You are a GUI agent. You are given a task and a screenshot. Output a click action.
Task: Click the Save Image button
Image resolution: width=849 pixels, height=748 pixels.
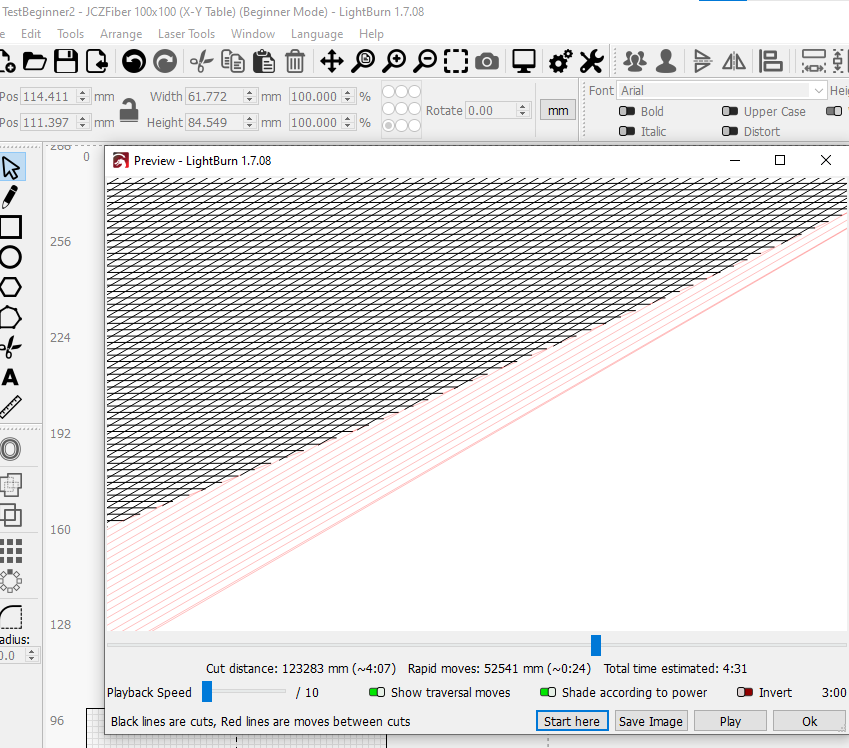tap(650, 721)
